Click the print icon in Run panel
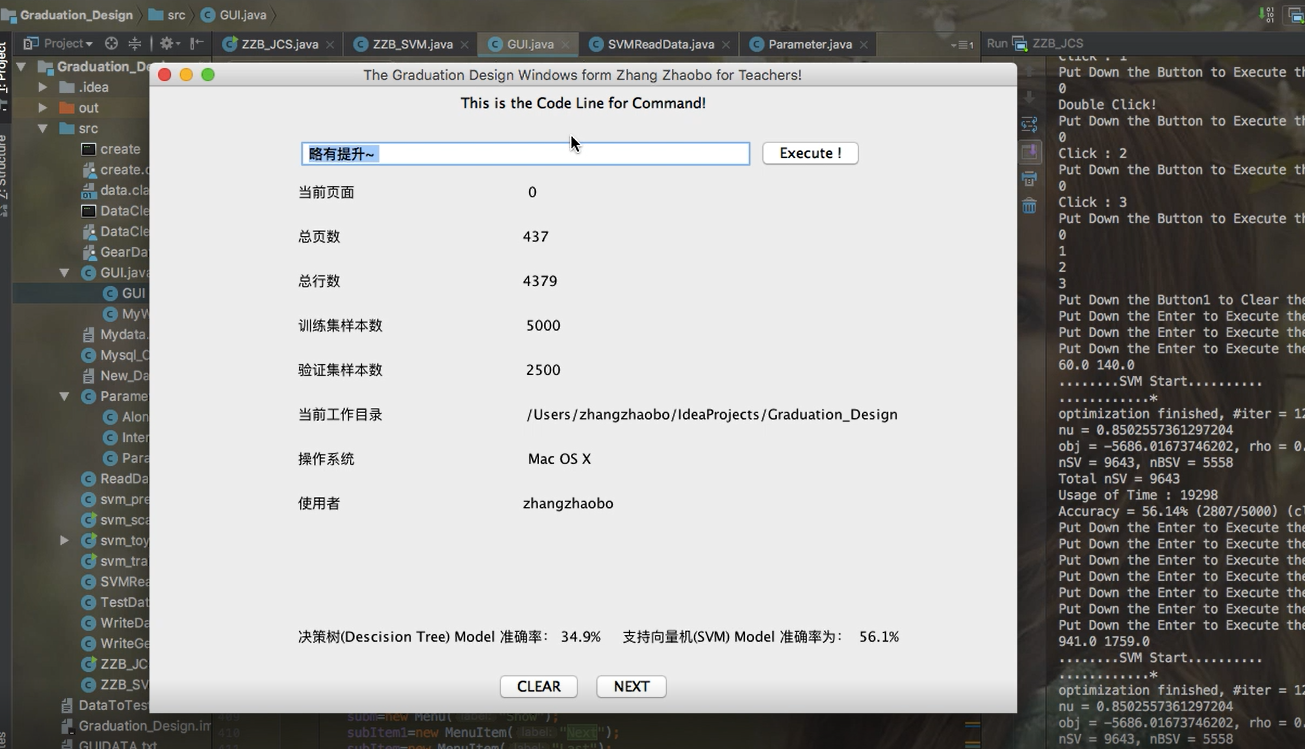 (x=1029, y=179)
